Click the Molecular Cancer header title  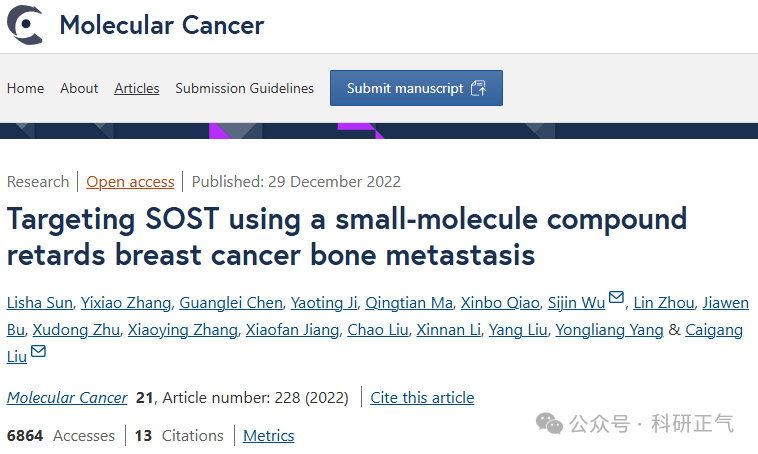(x=161, y=25)
